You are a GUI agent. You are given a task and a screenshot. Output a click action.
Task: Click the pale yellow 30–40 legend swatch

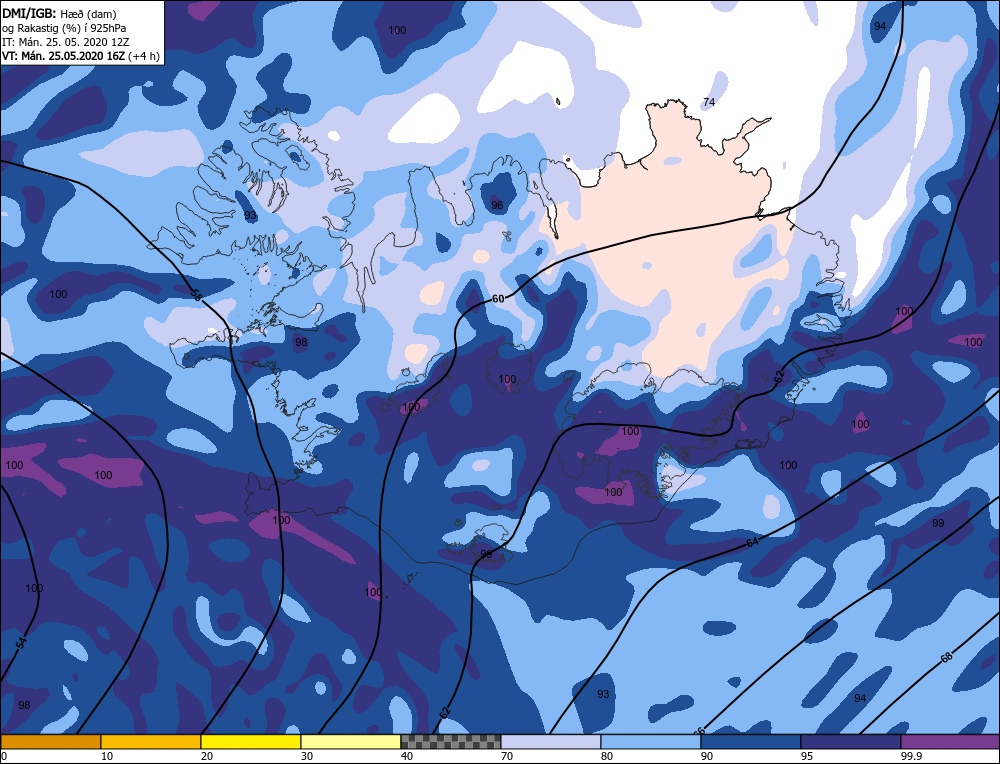coord(351,741)
